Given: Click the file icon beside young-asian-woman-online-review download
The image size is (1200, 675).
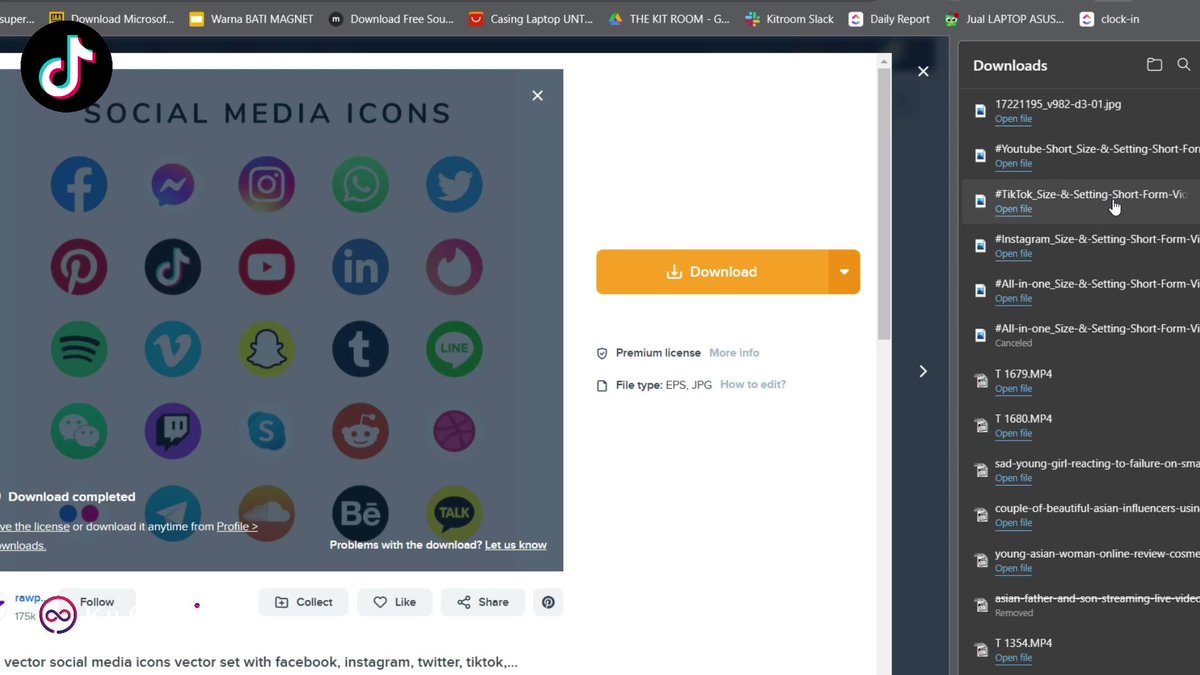Looking at the screenshot, I should tap(981, 560).
